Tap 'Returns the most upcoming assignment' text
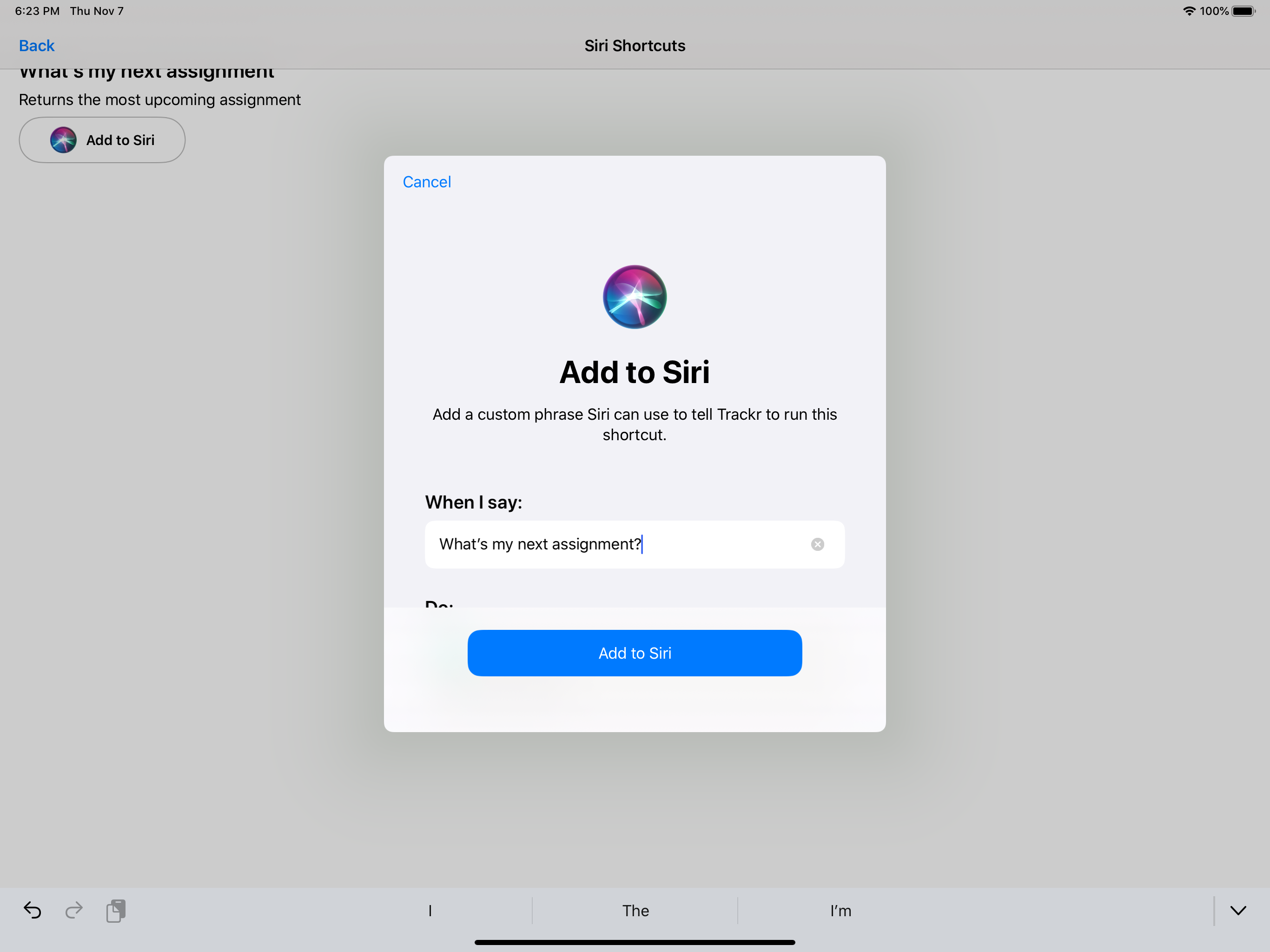 [x=159, y=100]
